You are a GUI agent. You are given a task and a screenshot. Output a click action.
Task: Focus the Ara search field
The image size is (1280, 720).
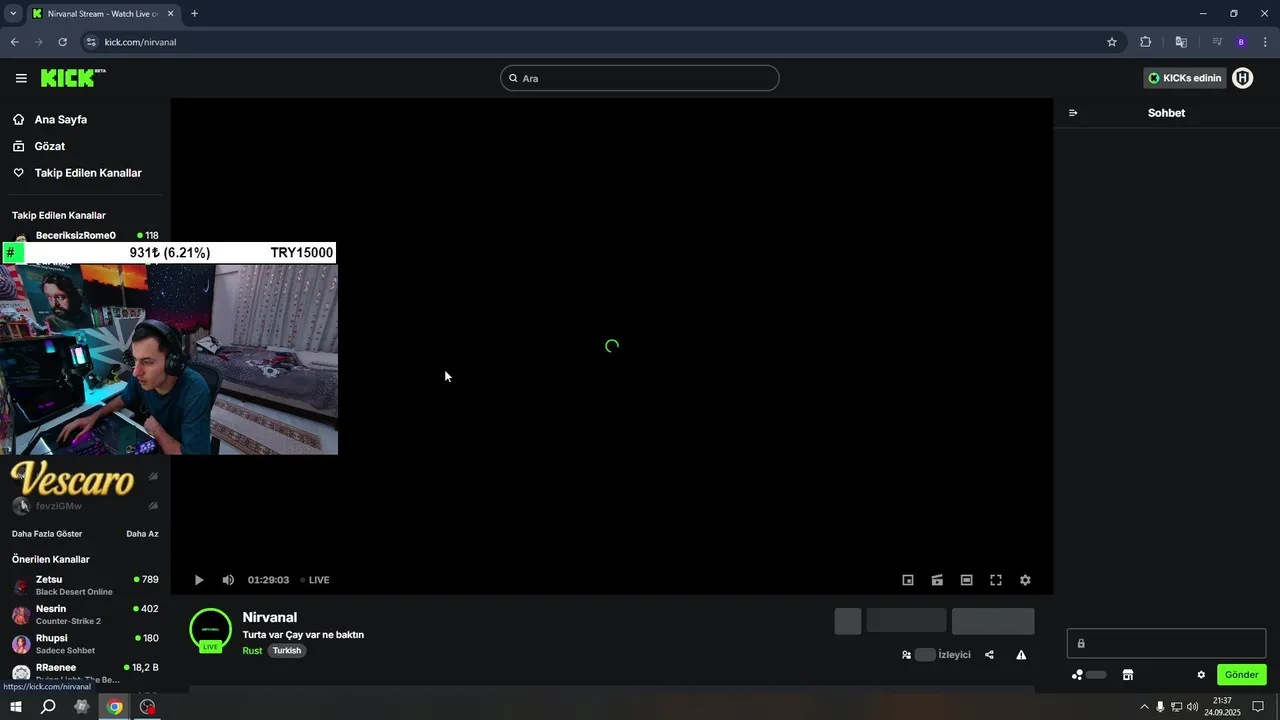pos(640,78)
